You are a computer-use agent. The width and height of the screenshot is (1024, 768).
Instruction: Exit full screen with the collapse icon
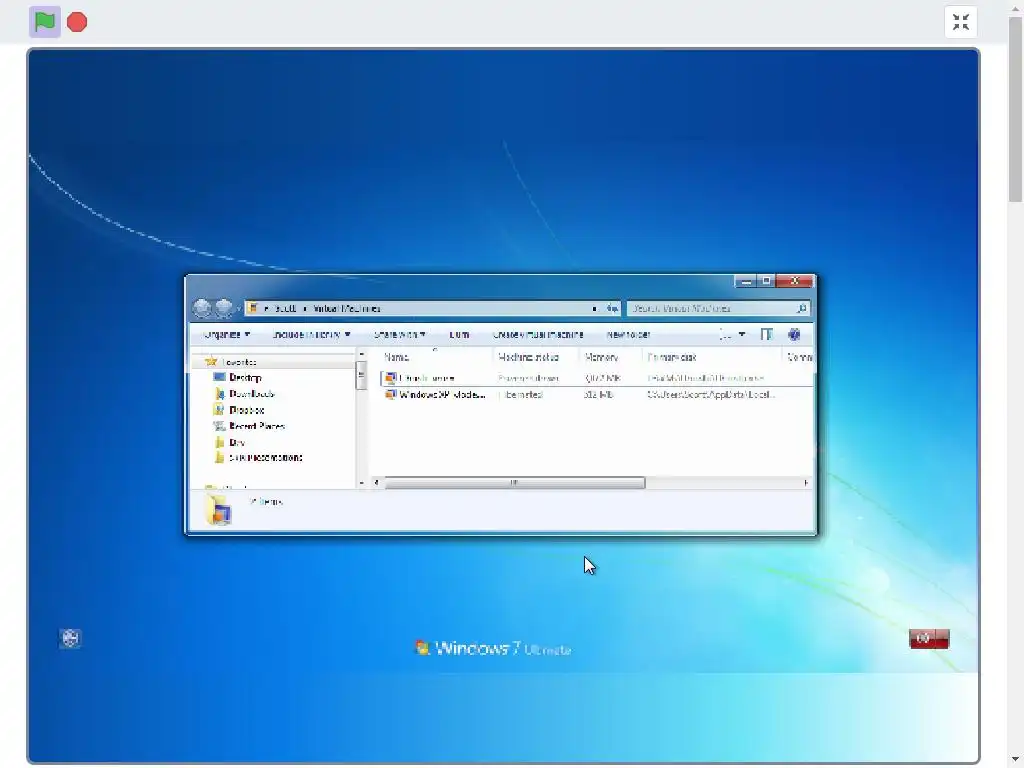click(961, 22)
